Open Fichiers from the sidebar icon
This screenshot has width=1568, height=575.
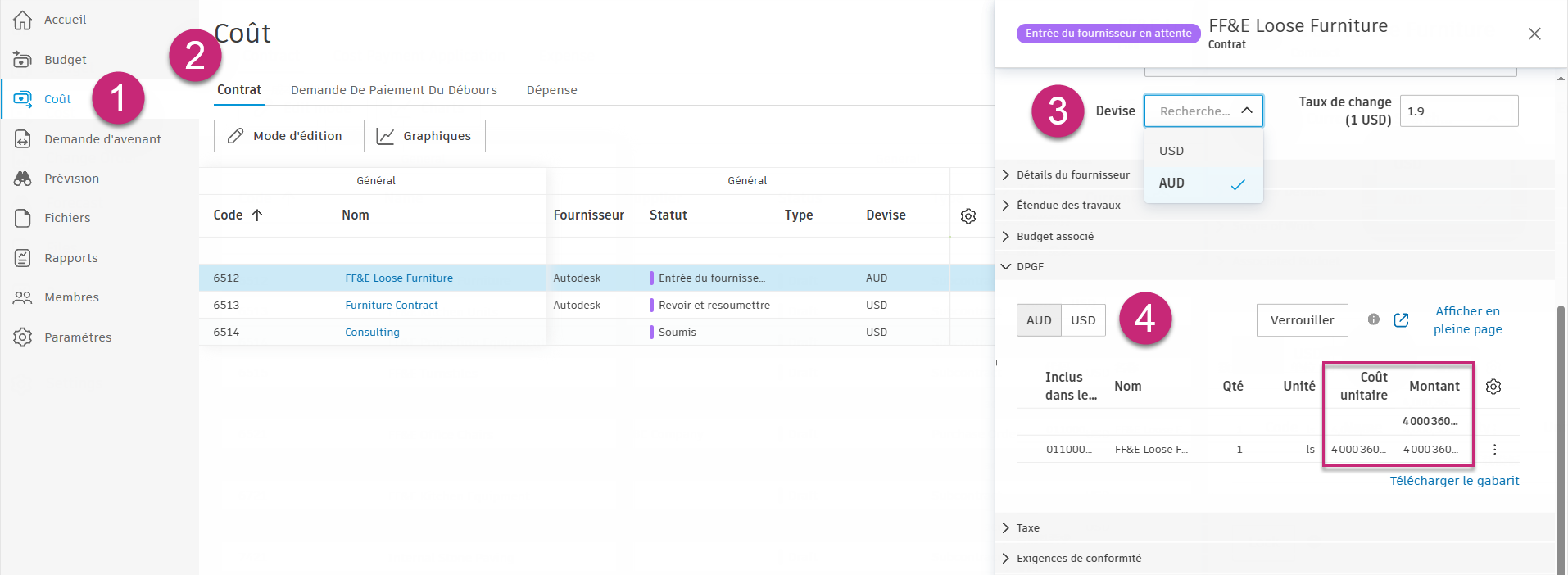point(23,218)
